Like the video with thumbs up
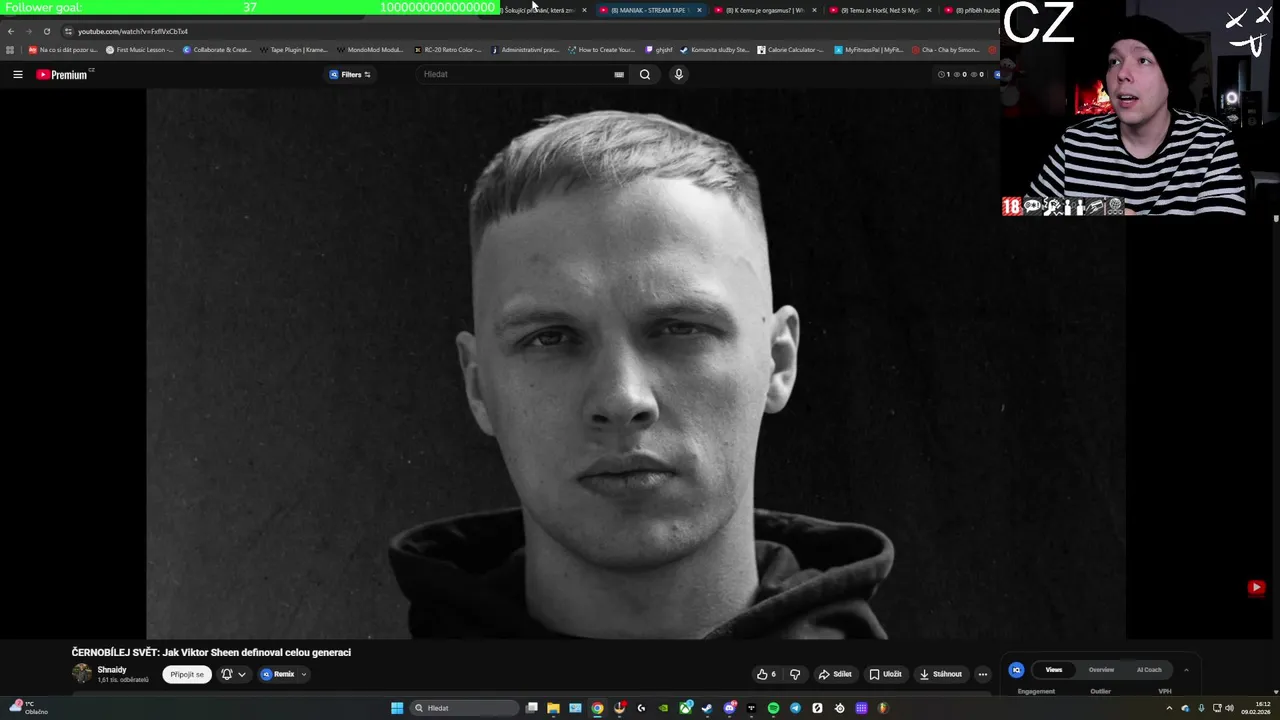Viewport: 1280px width, 720px height. [766, 674]
